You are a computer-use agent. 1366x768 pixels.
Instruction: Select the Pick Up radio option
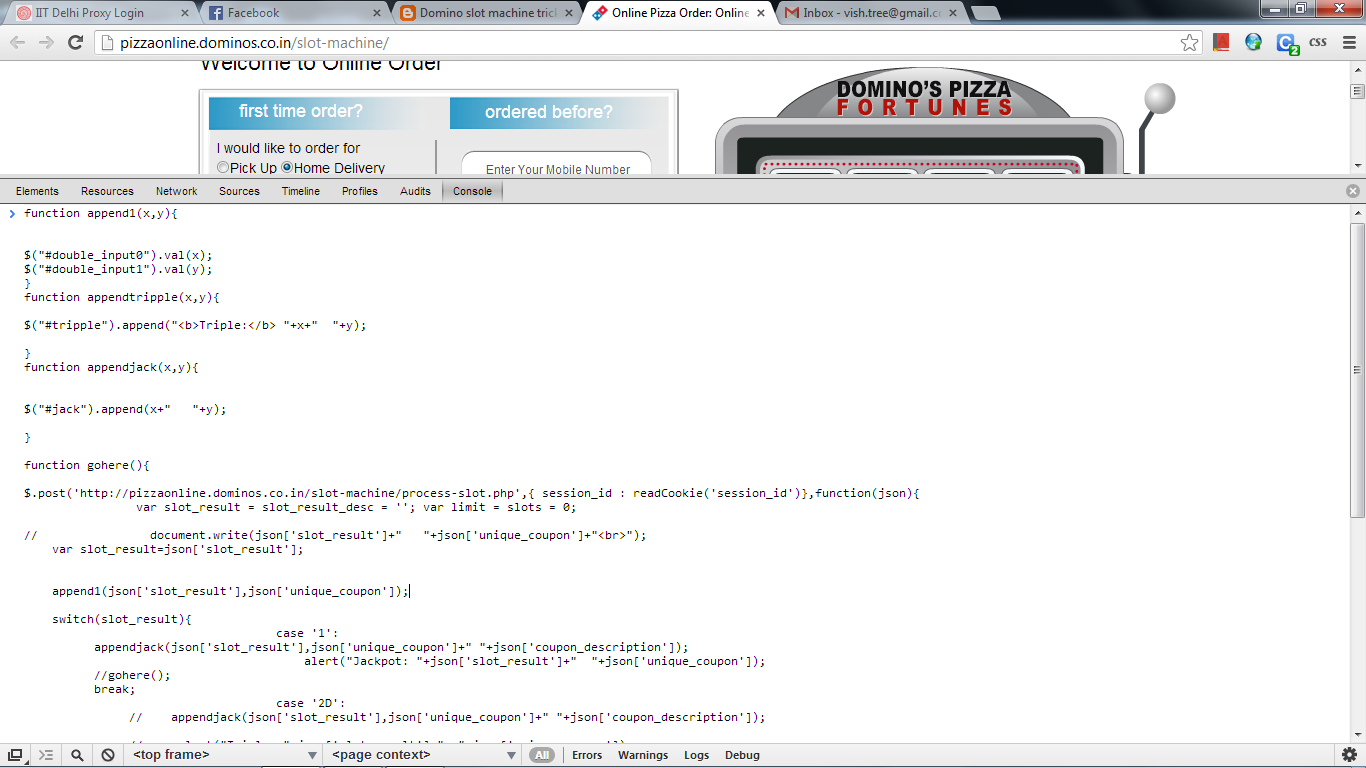(223, 168)
